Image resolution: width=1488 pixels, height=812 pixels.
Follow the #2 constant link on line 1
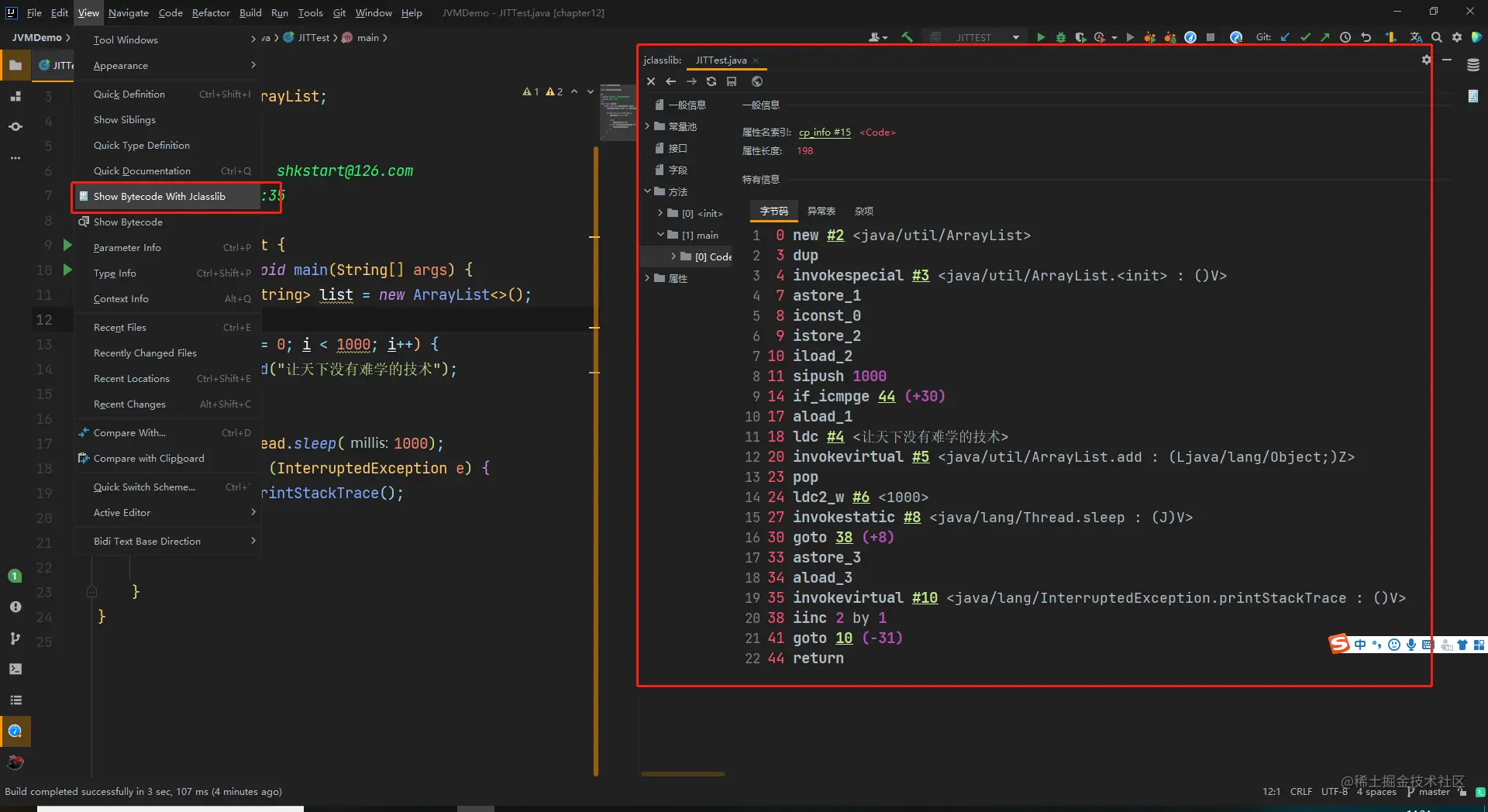coord(835,236)
